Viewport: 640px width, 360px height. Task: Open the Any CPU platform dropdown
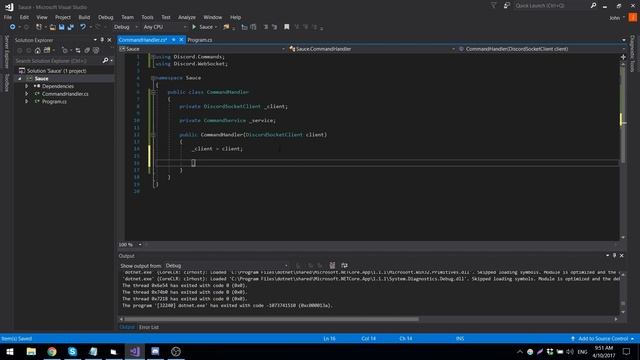tap(164, 27)
